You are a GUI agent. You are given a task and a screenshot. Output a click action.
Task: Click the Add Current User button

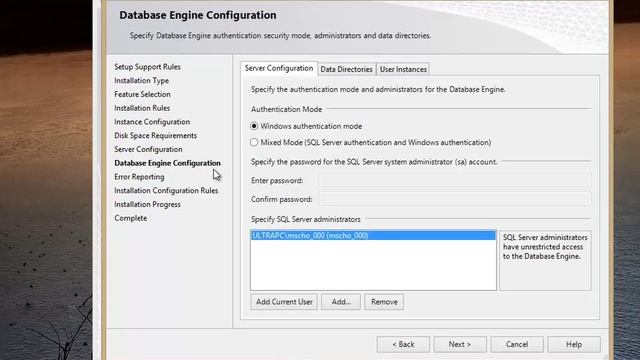coord(284,302)
